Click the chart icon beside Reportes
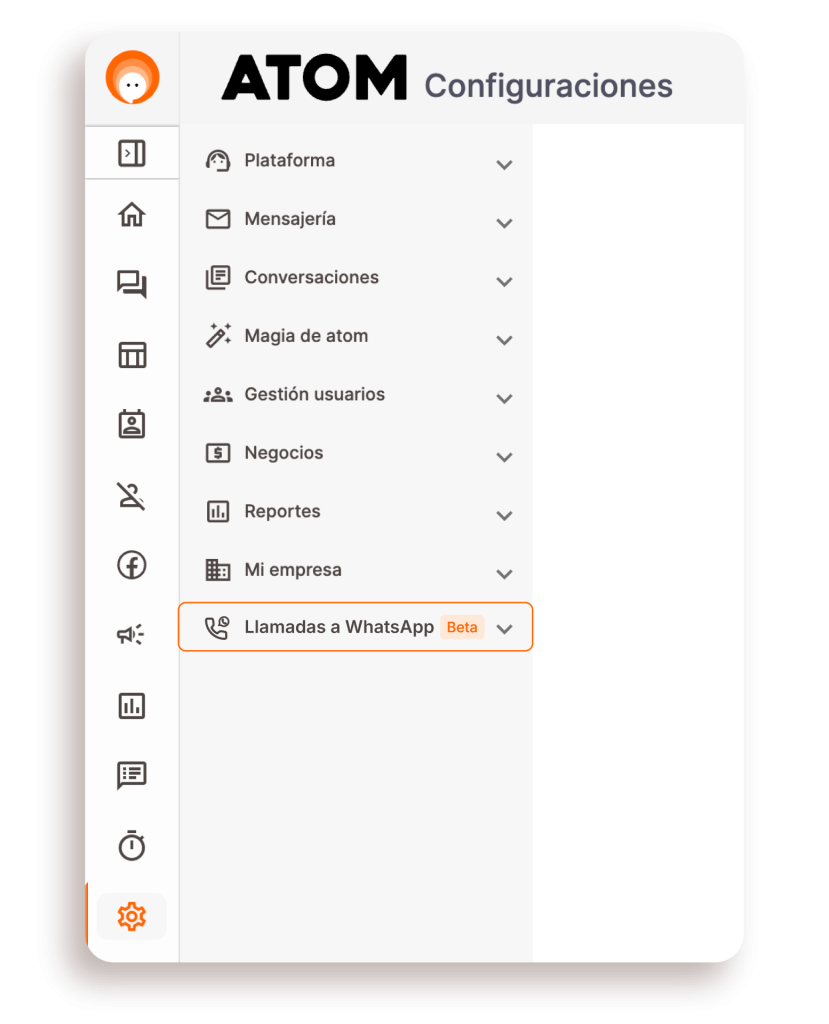The width and height of the screenshot is (829, 1024). (218, 511)
